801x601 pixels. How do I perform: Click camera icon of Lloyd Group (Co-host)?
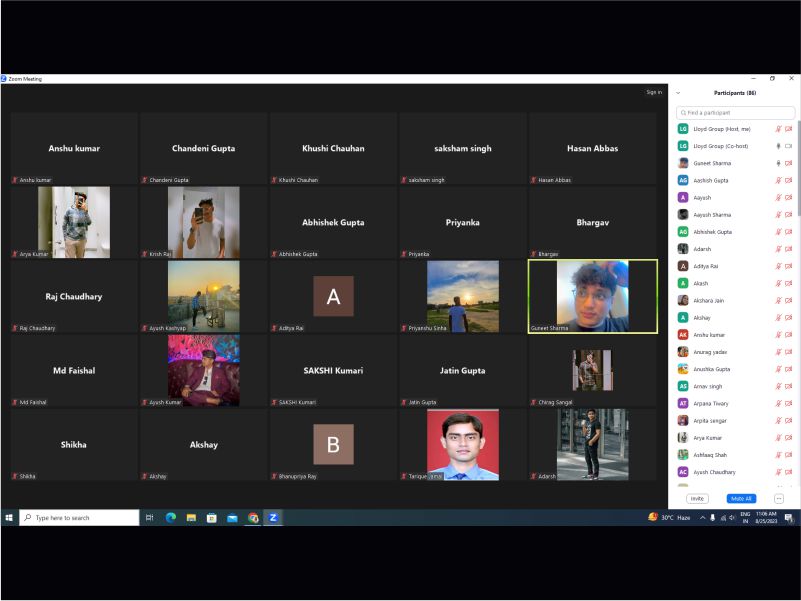788,146
